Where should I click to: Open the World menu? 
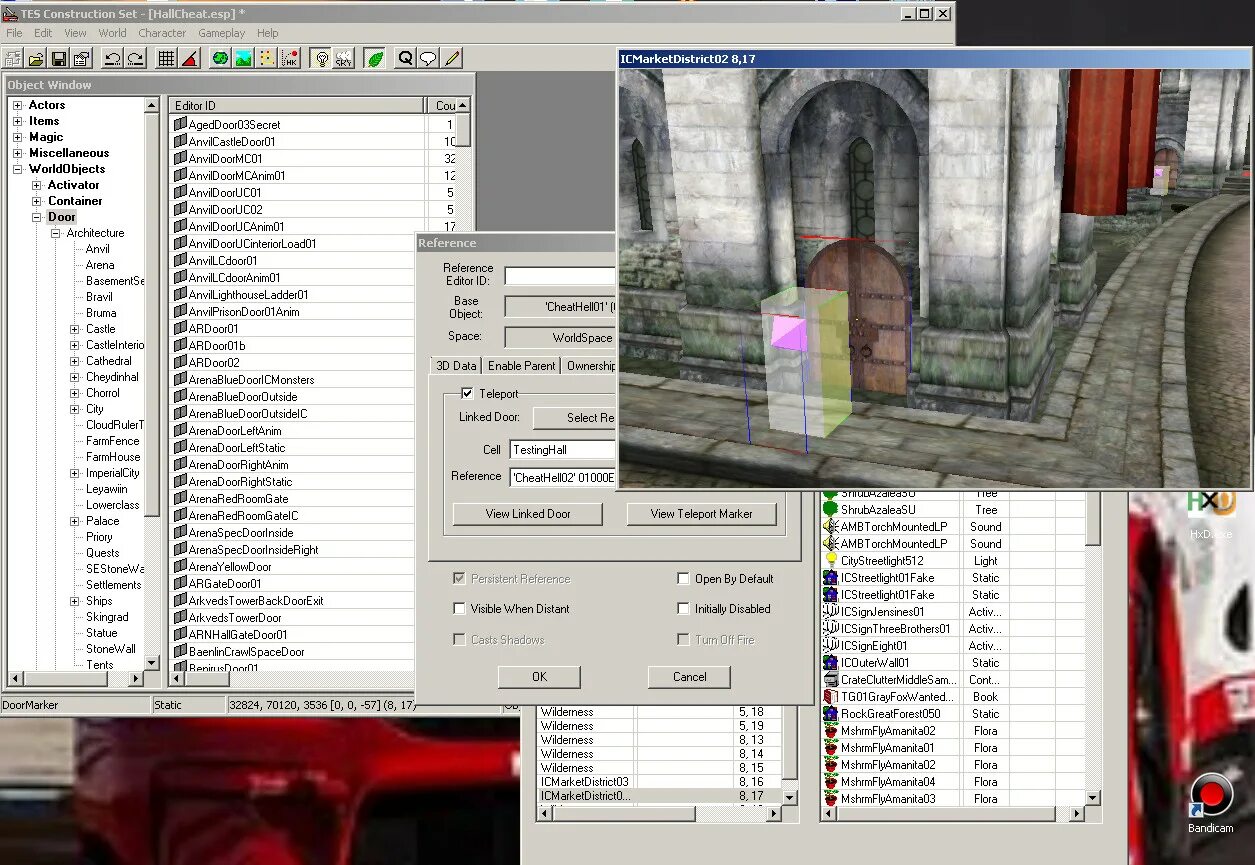112,33
